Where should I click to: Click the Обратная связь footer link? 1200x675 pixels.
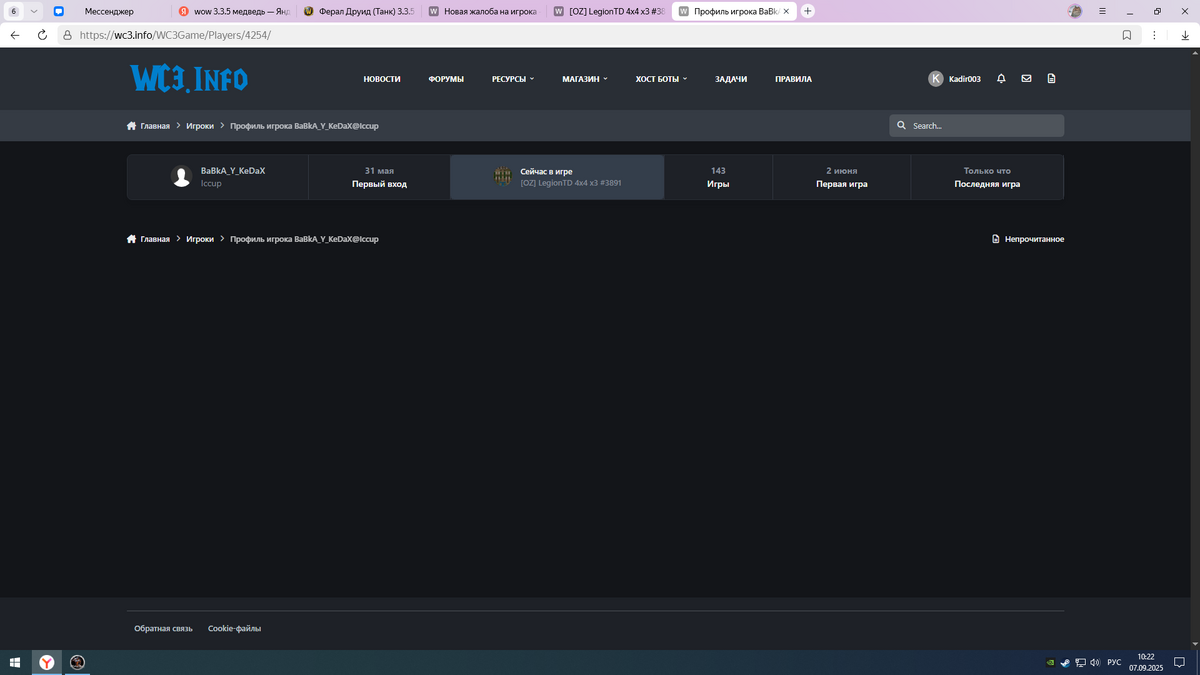click(x=163, y=628)
